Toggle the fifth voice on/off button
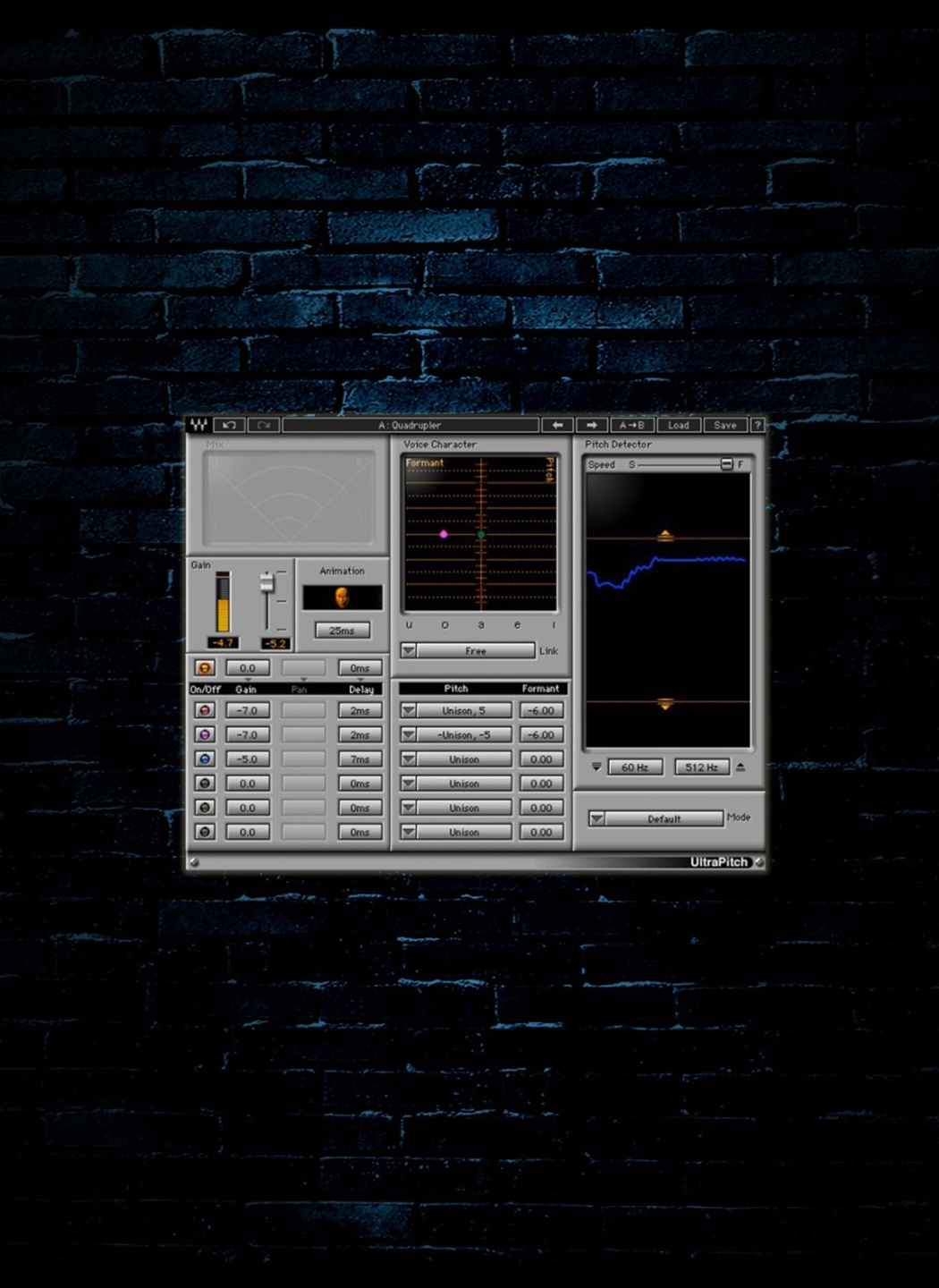This screenshot has width=939, height=1288. point(205,807)
